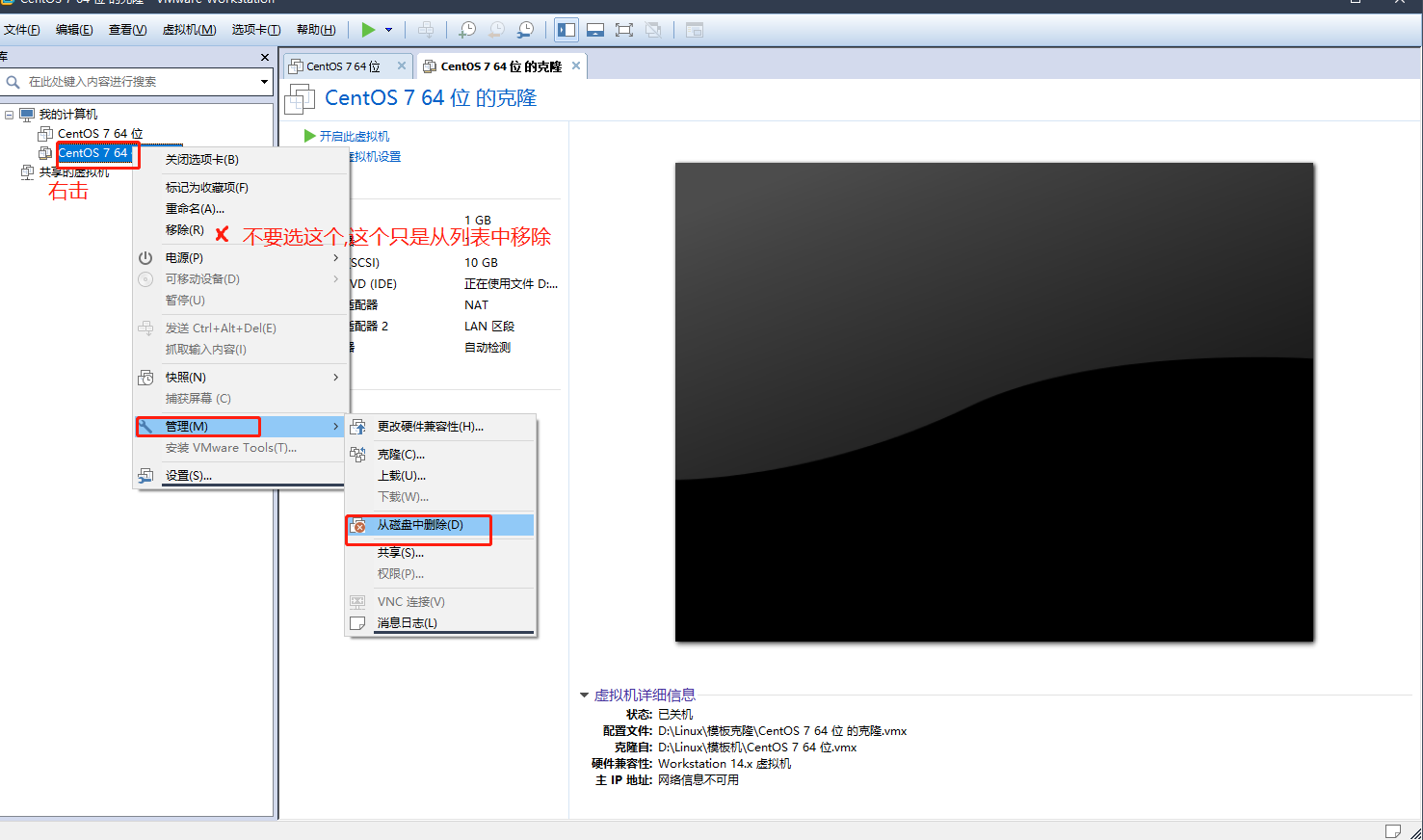Click the console view toolbar icon
This screenshot has height=840, width=1423.
(695, 30)
